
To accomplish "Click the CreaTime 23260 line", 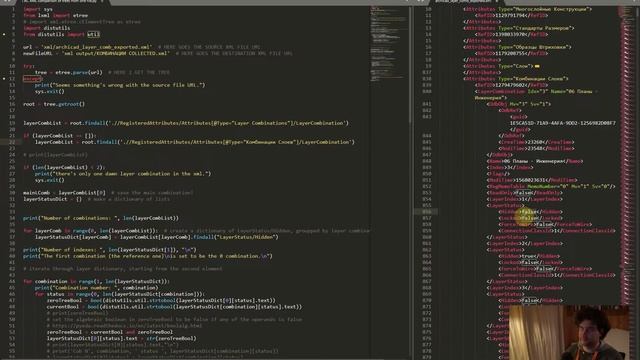I will (x=536, y=142).
